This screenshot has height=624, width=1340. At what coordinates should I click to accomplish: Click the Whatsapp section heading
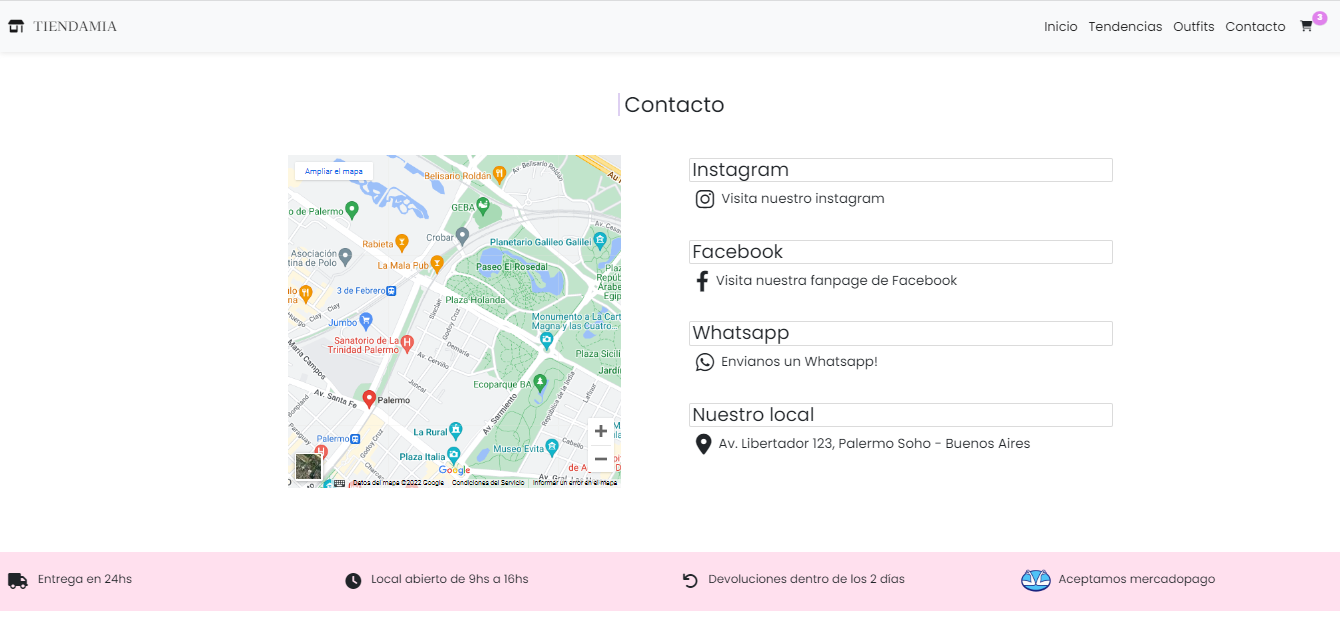coord(740,333)
